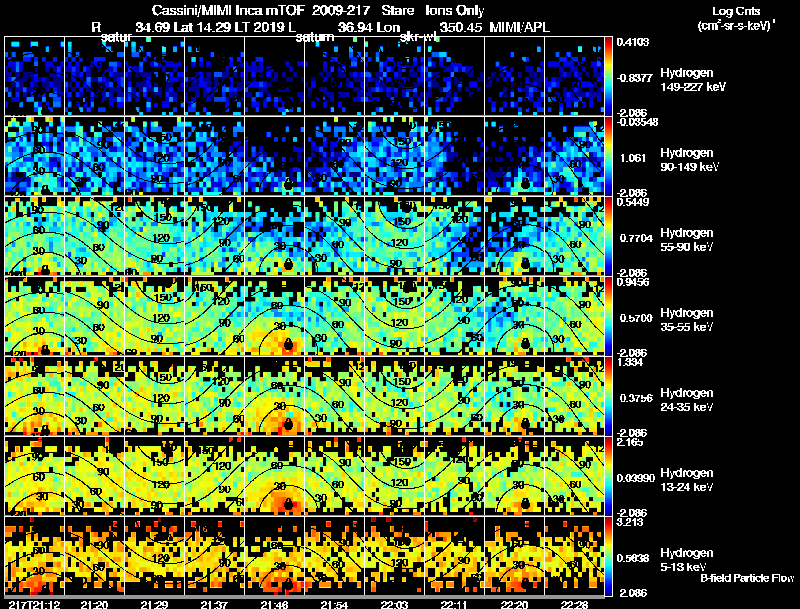This screenshot has width=800, height=609.
Task: Click the 'Ions Only' title text
Action: (x=455, y=11)
